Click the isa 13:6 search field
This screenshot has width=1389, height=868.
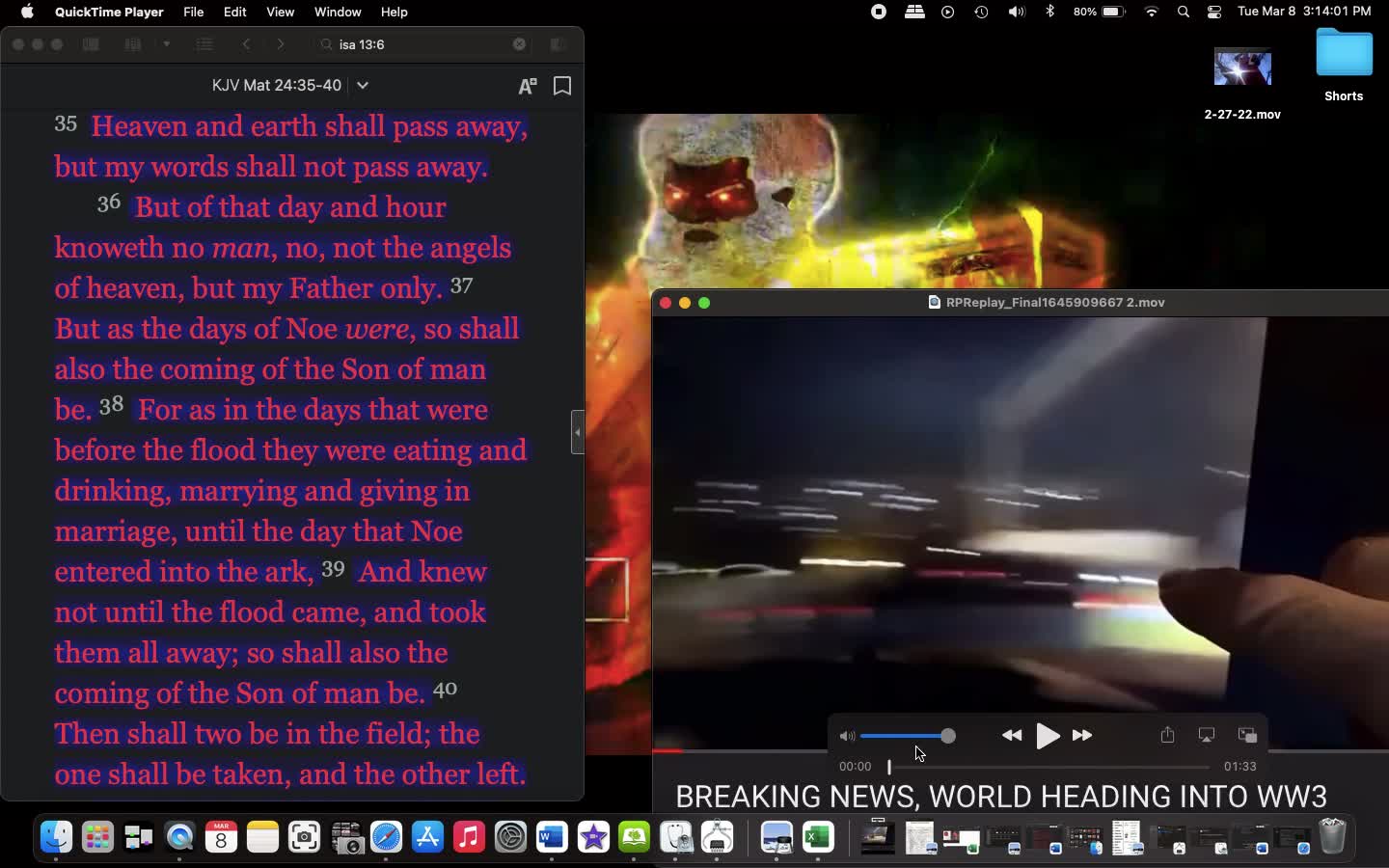pyautogui.click(x=422, y=44)
